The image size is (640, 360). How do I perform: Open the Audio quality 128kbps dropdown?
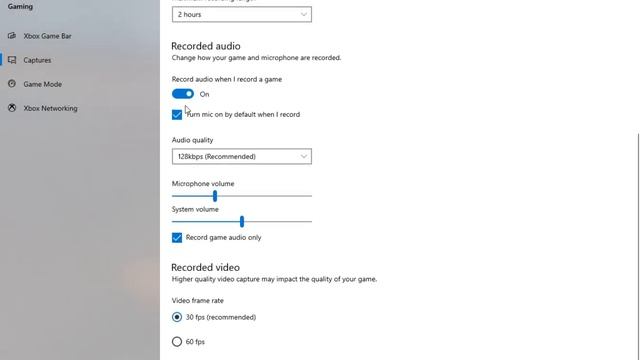(x=242, y=156)
